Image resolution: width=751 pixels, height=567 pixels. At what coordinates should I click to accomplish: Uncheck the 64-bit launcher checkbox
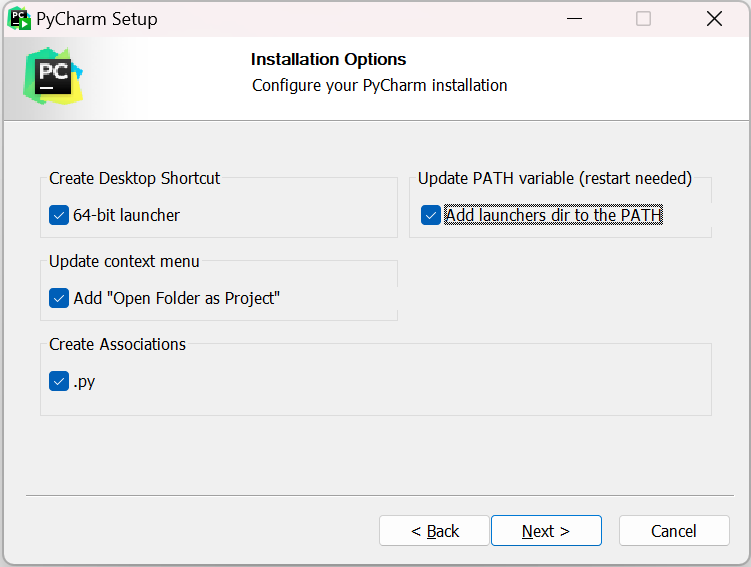[59, 215]
